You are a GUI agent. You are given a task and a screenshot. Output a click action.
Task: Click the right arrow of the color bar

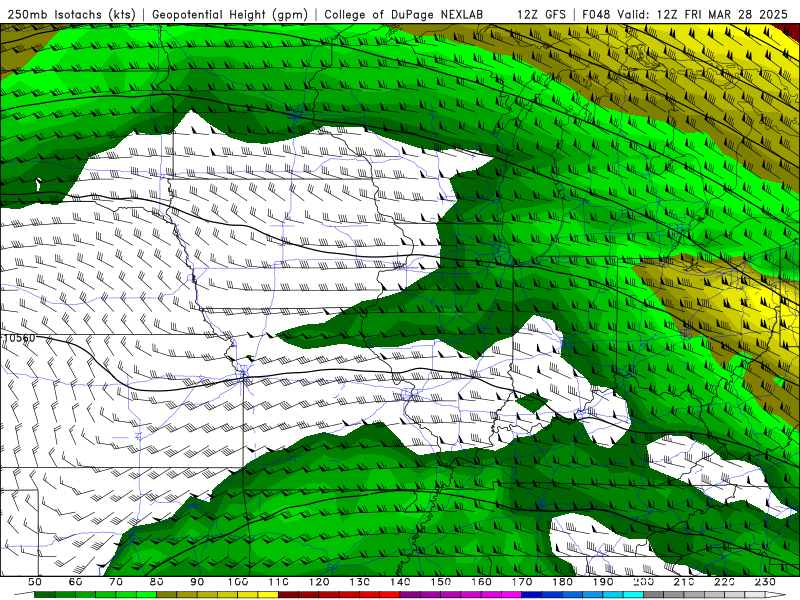(776, 594)
